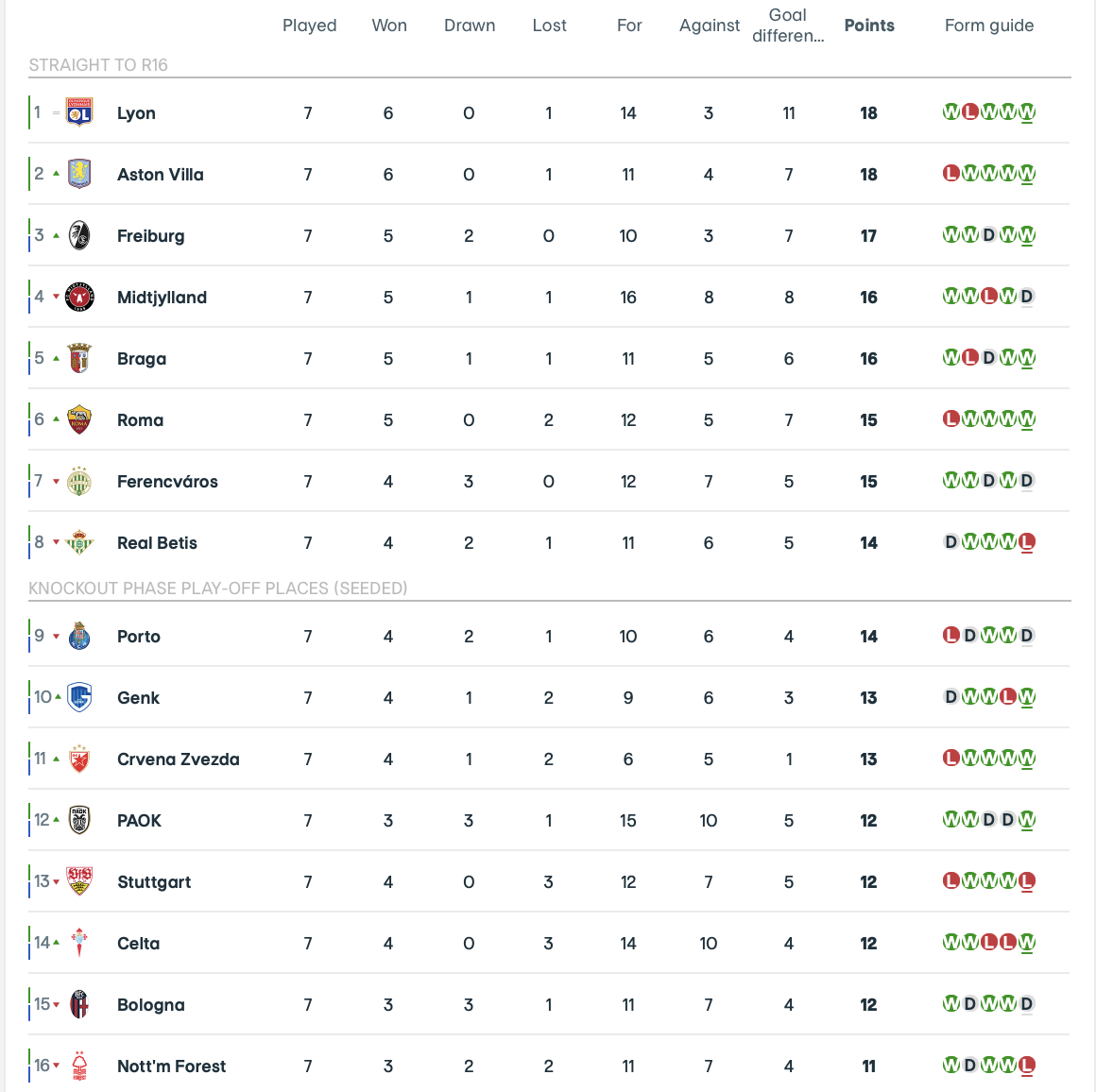Screen dimensions: 1096x1092
Task: Click the Midtjylland club crest
Action: pyautogui.click(x=79, y=298)
